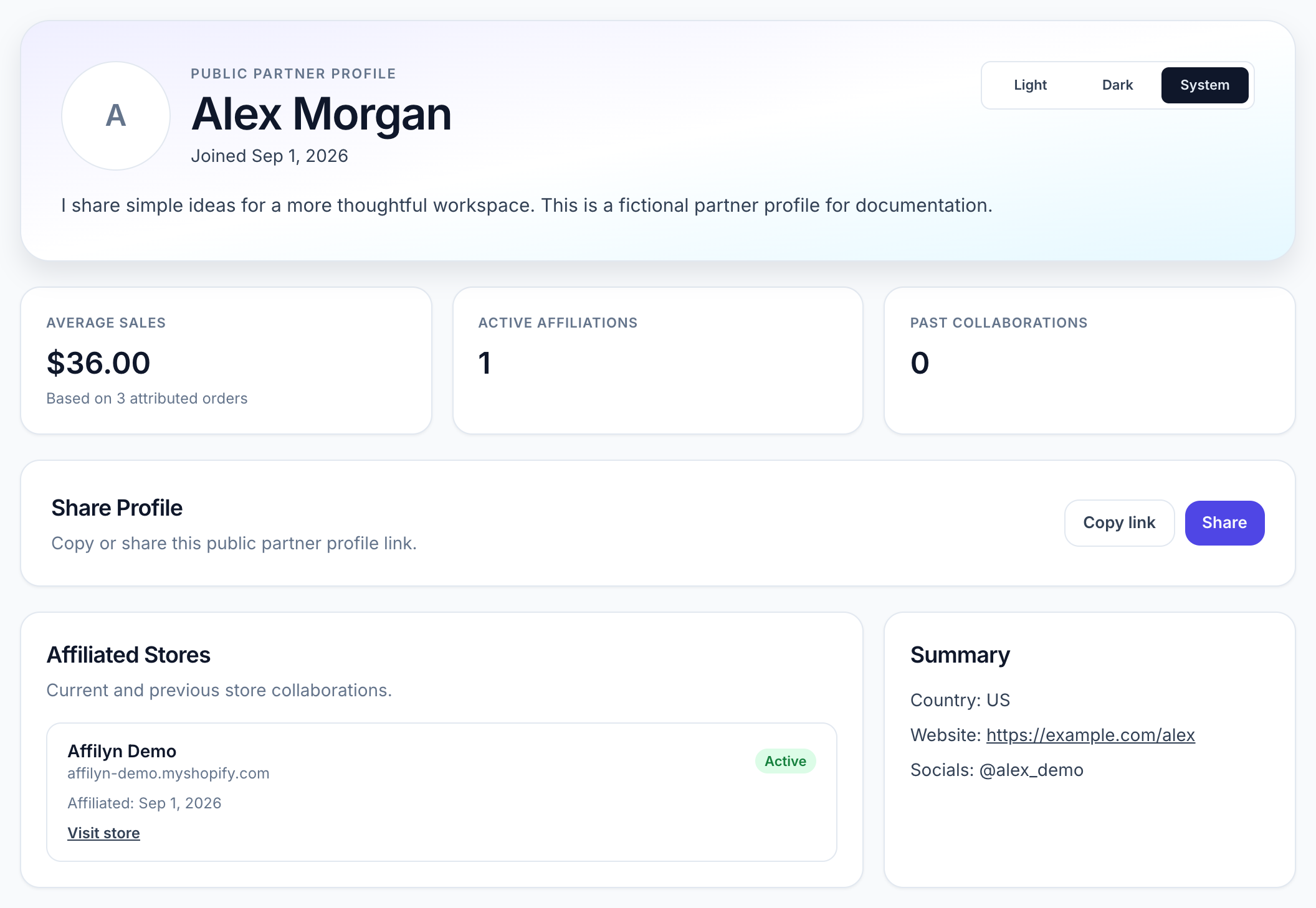Switch theme to Dark
This screenshot has width=1316, height=908.
(x=1117, y=85)
